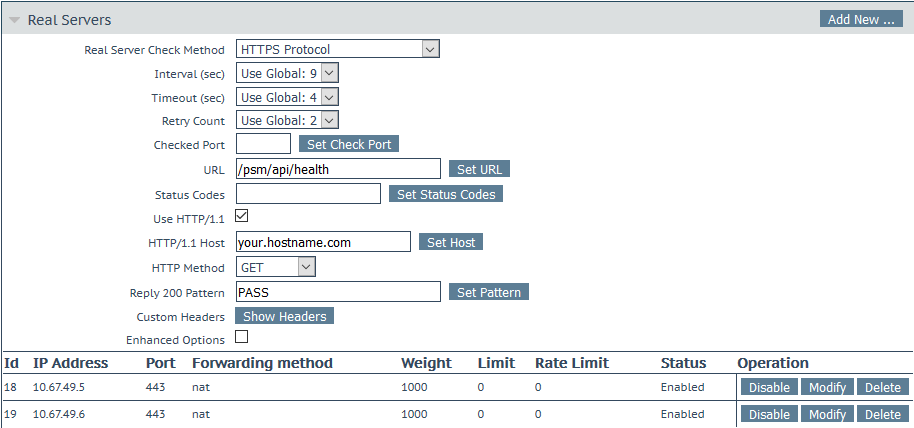Image resolution: width=914 pixels, height=428 pixels.
Task: Open the Interval (sec) dropdown
Action: click(x=287, y=73)
